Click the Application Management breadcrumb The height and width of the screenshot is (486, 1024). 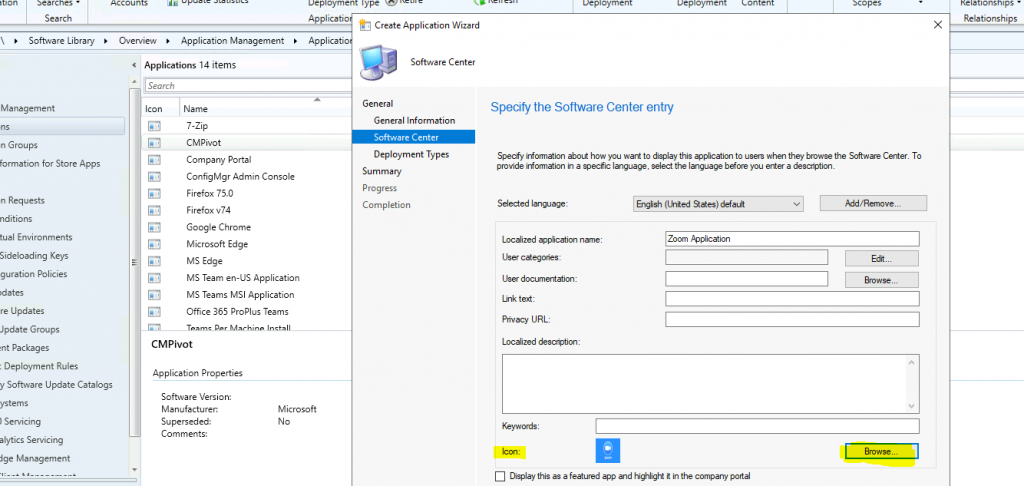click(232, 40)
